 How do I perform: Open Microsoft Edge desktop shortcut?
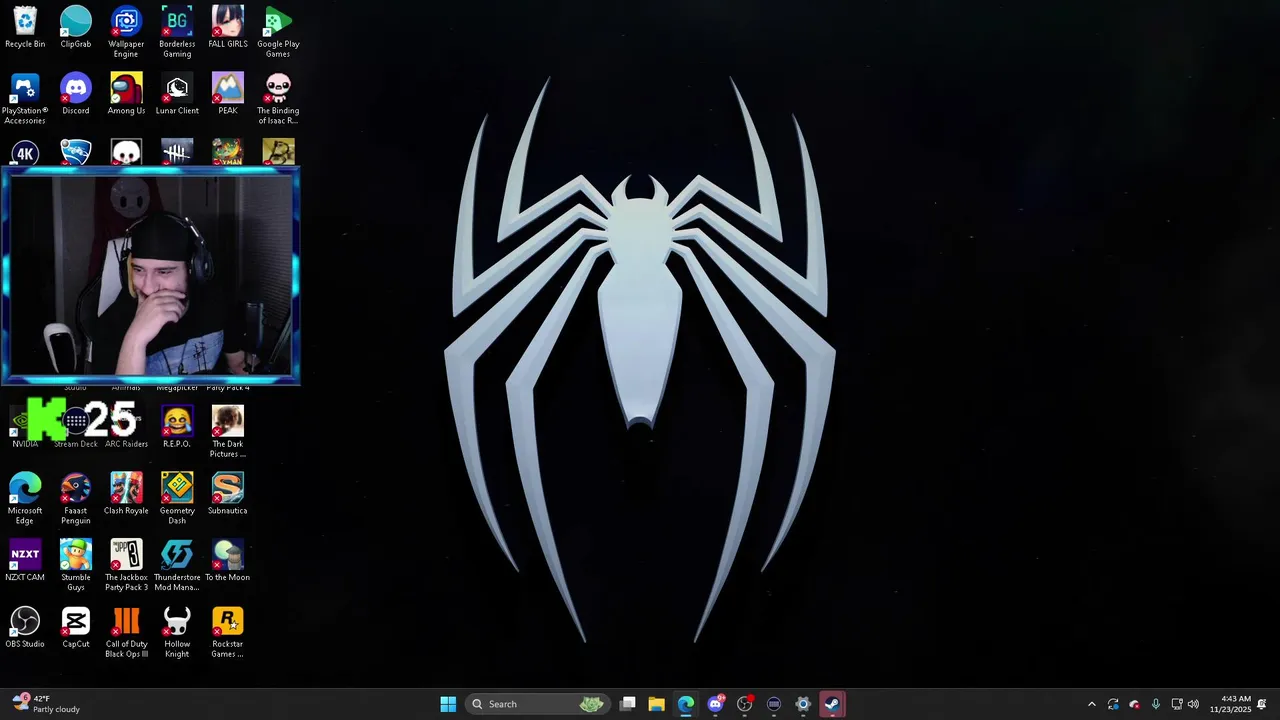tap(25, 499)
